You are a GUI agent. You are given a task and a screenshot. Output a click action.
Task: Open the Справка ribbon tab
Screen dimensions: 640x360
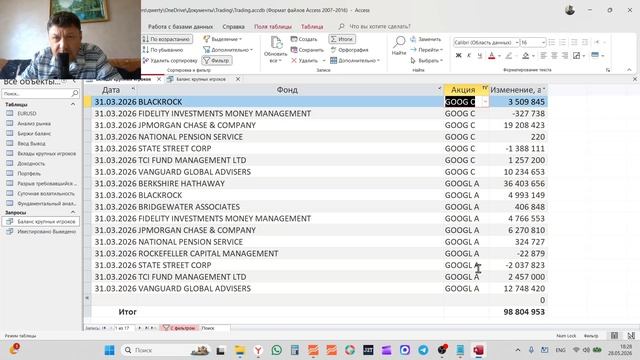tap(233, 27)
